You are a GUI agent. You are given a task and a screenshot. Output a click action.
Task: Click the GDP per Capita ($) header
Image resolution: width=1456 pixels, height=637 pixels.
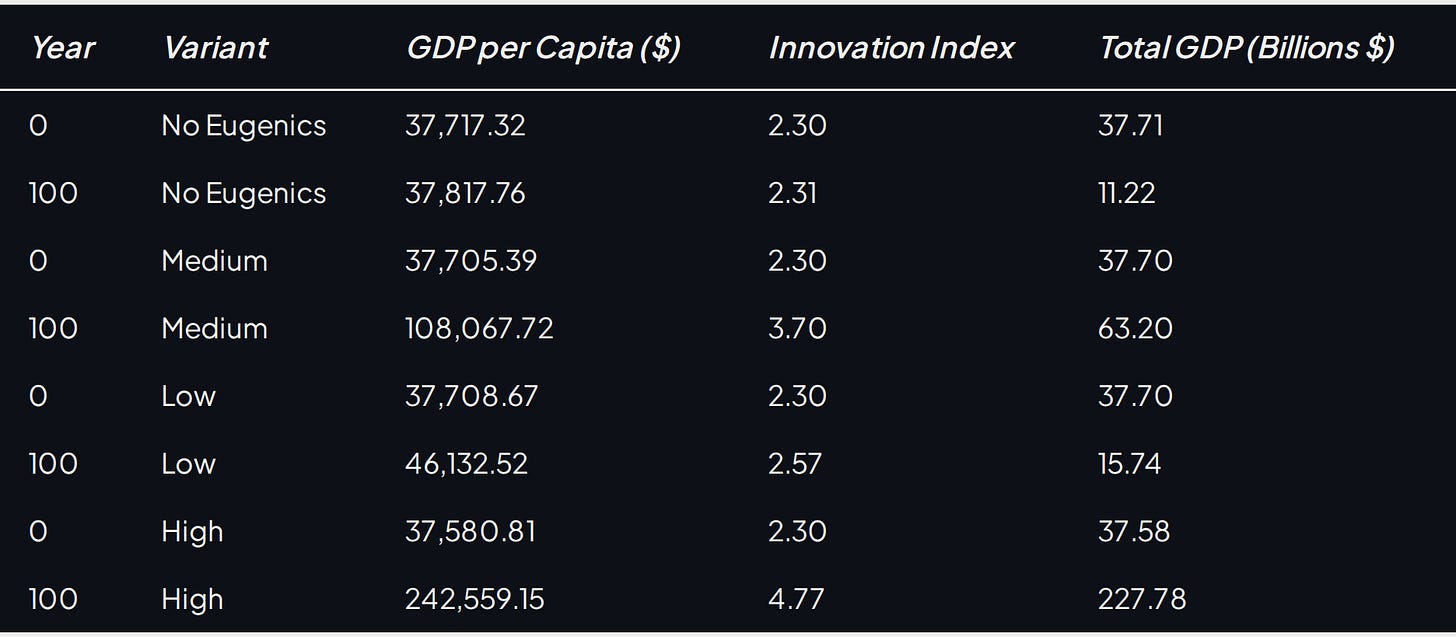tap(543, 48)
